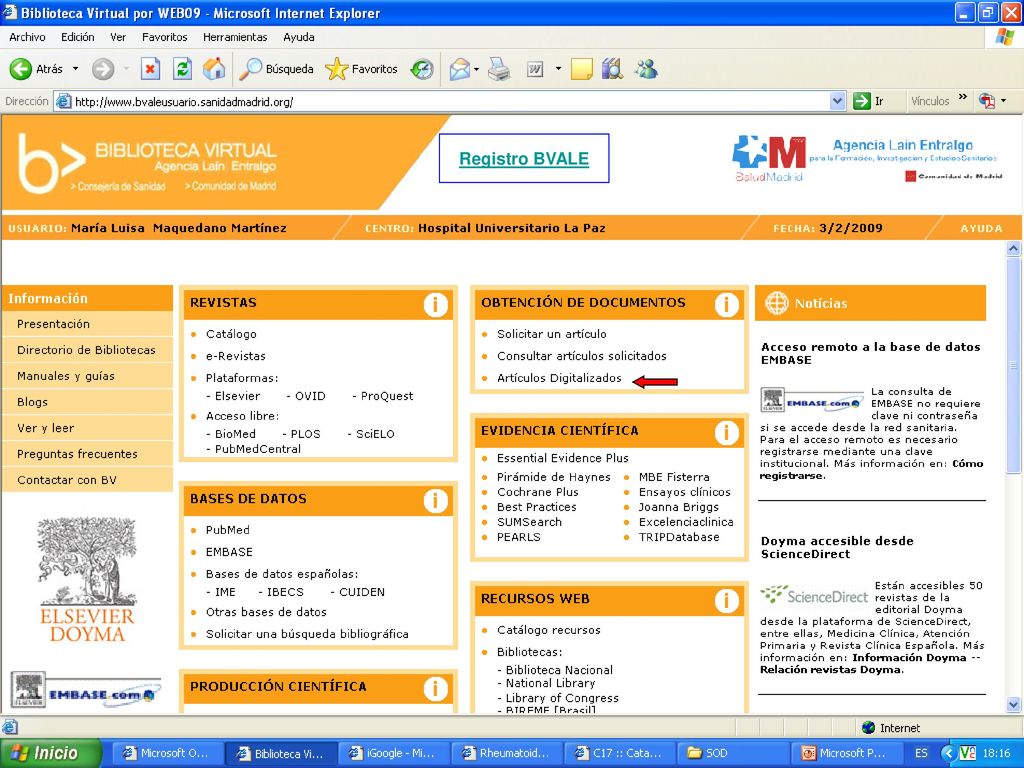The width and height of the screenshot is (1024, 768).
Task: Open Favoritos star toolbar button
Action: 361,69
